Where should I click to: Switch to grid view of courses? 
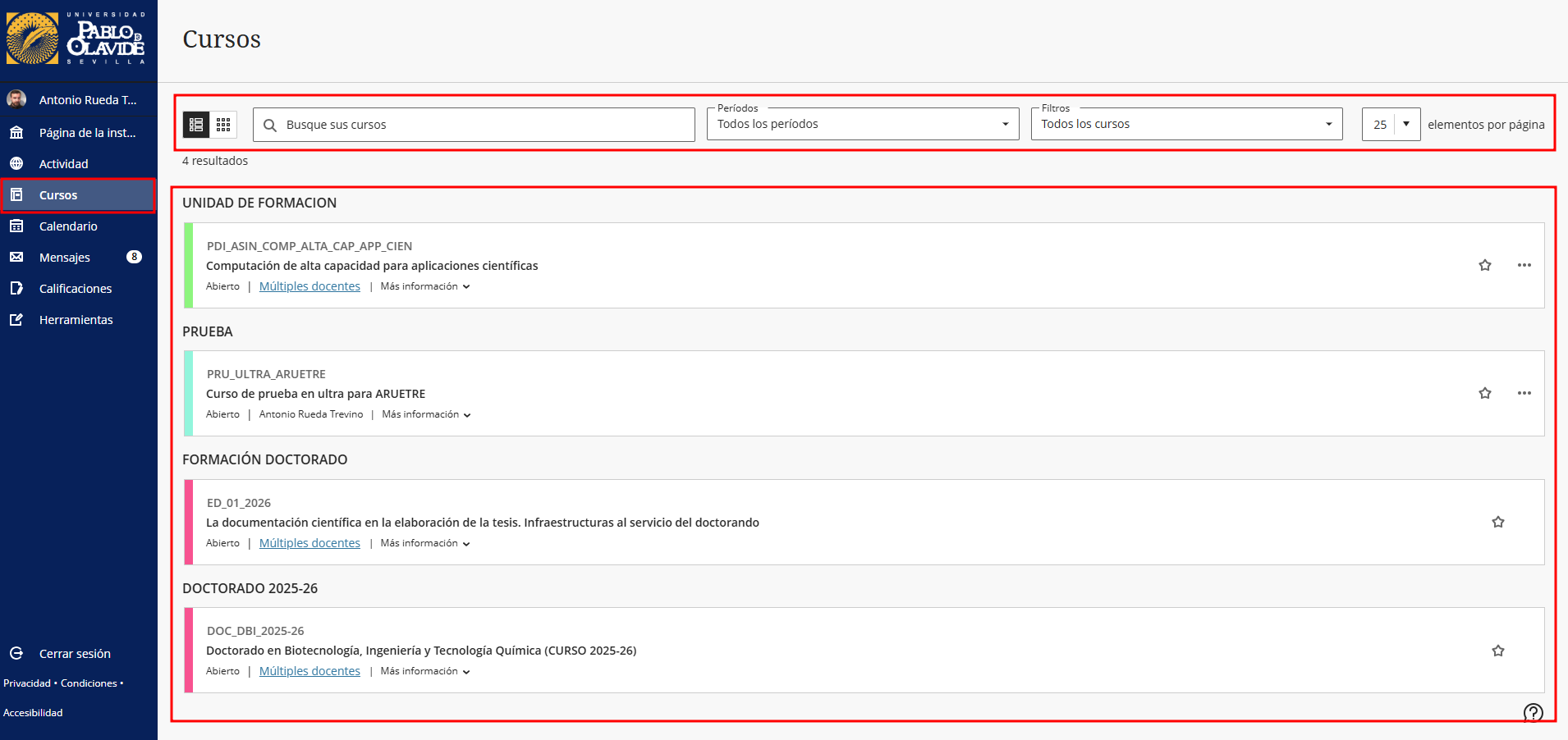pos(223,125)
